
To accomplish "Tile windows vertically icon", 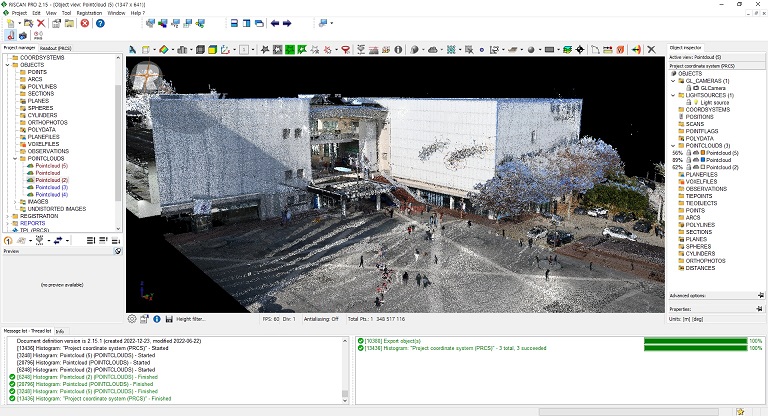I will (x=246, y=23).
